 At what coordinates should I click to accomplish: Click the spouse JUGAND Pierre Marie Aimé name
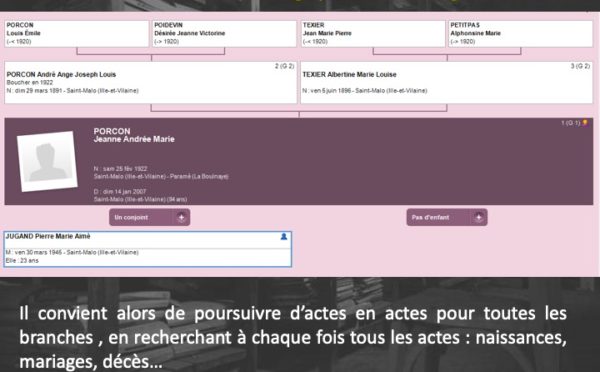(48, 236)
